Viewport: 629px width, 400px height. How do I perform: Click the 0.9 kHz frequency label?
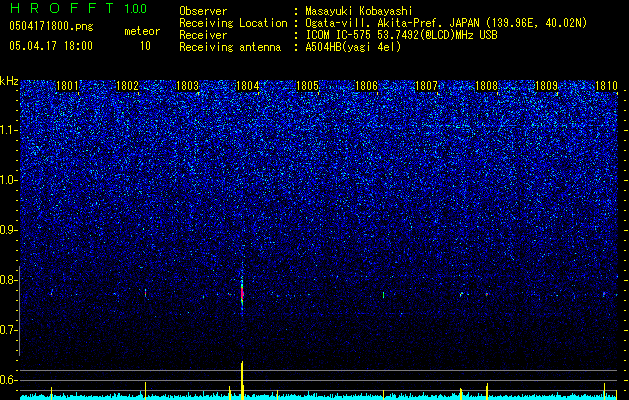click(x=9, y=230)
